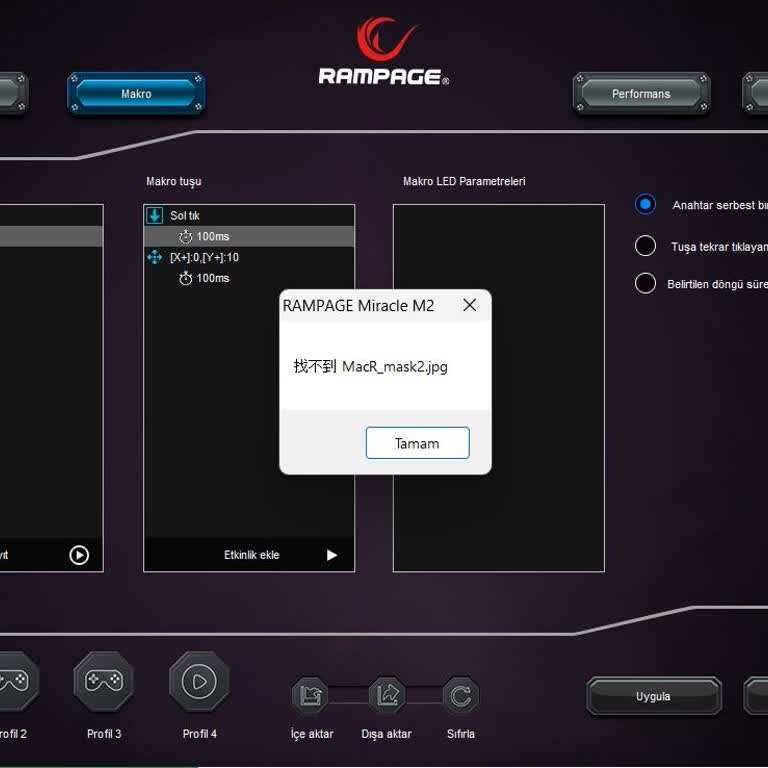Click the circular play icon in left panel

79,555
